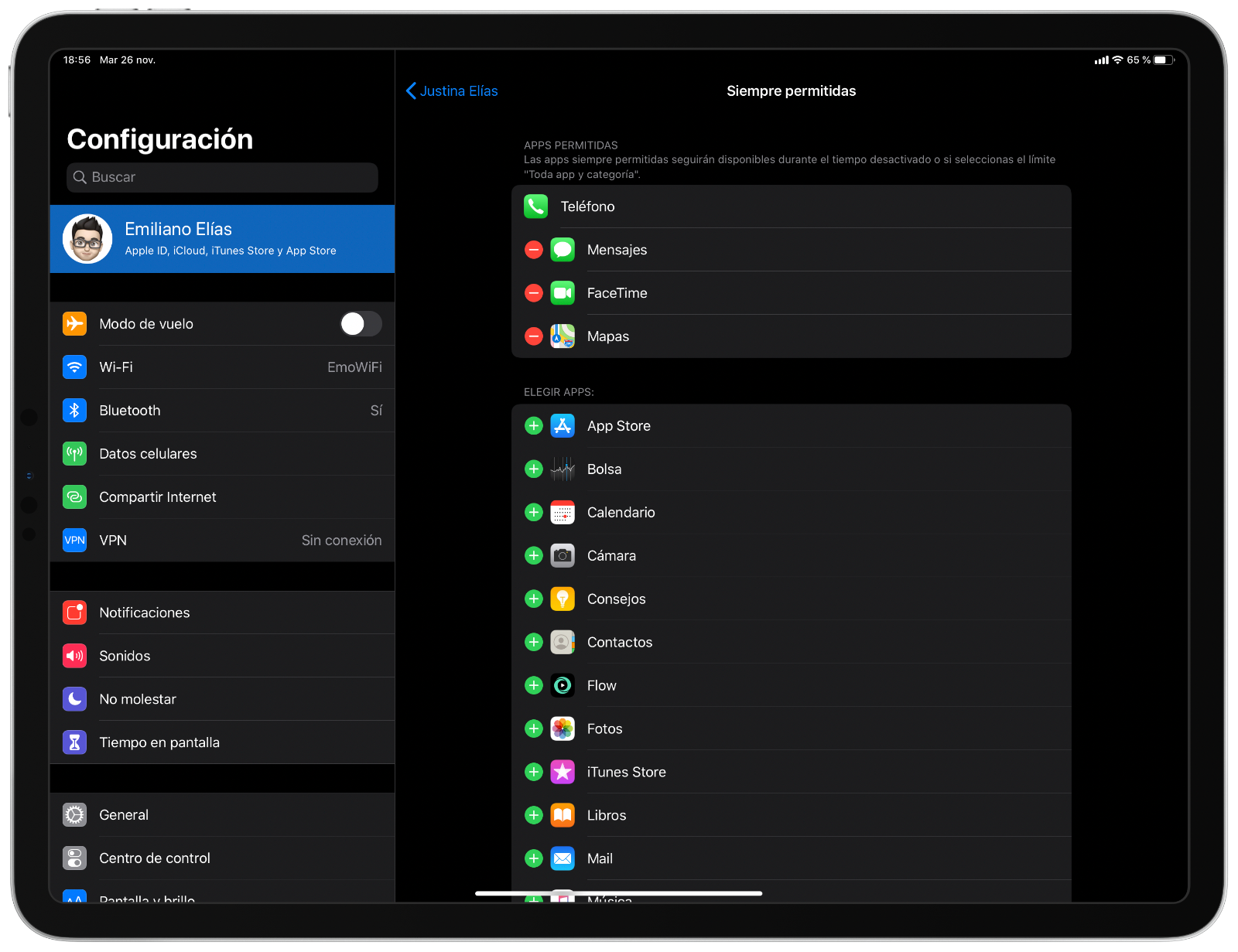Click the Bluetooth icon
This screenshot has width=1238, height=952.
[74, 411]
